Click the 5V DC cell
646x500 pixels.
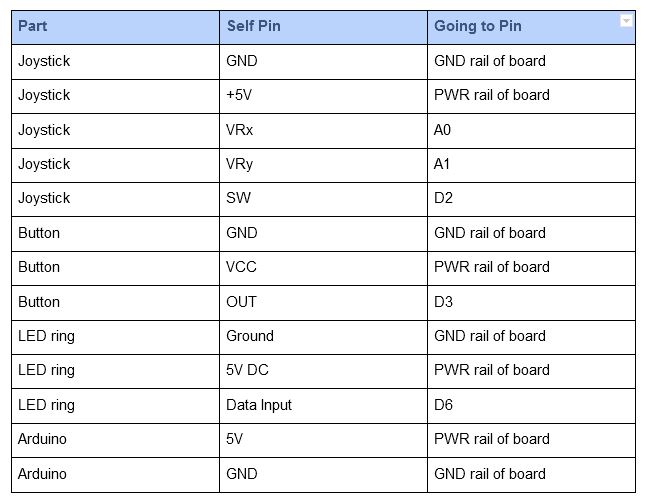(248, 370)
